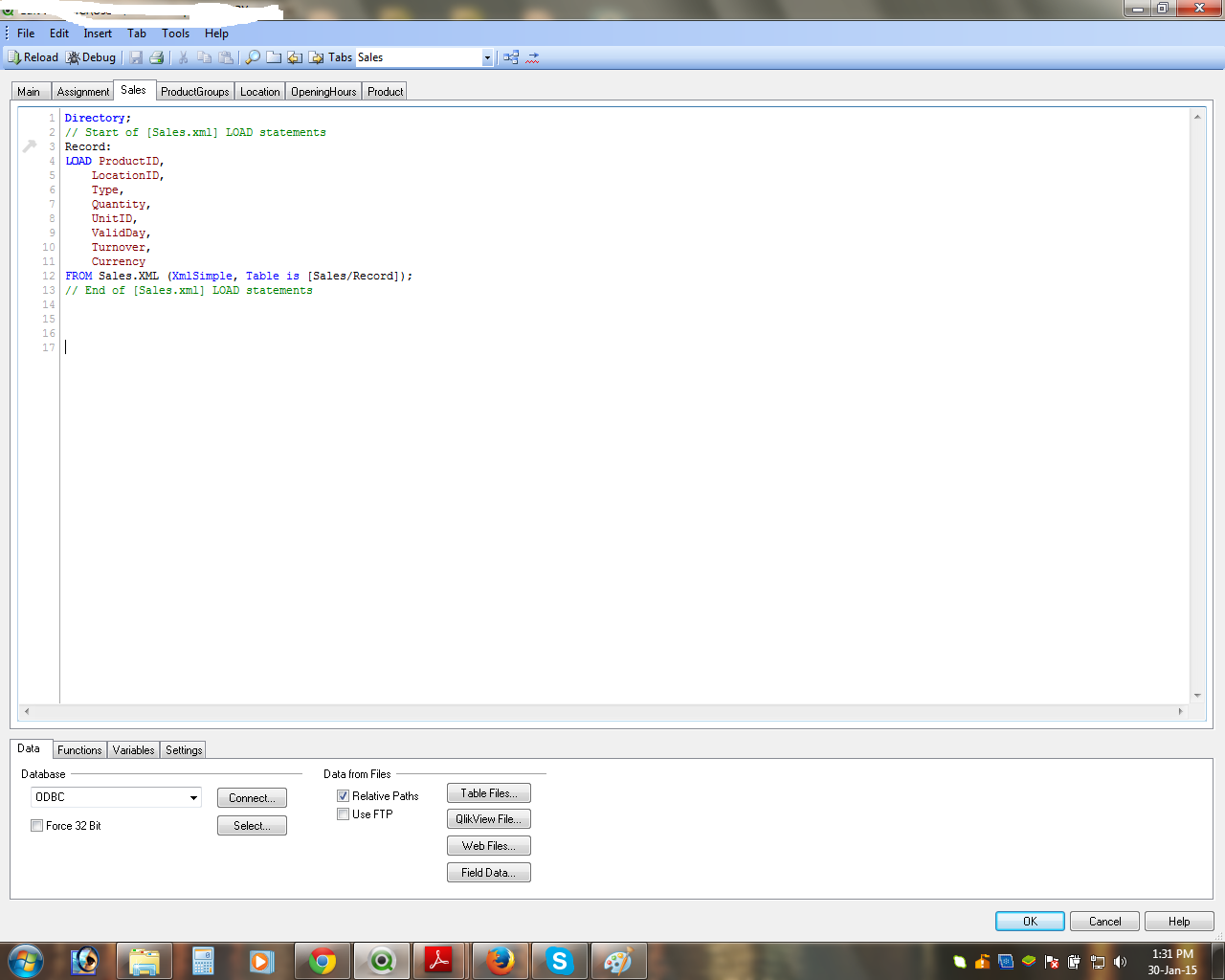Confirm the script with OK
The height and width of the screenshot is (980, 1225).
pos(1030,922)
